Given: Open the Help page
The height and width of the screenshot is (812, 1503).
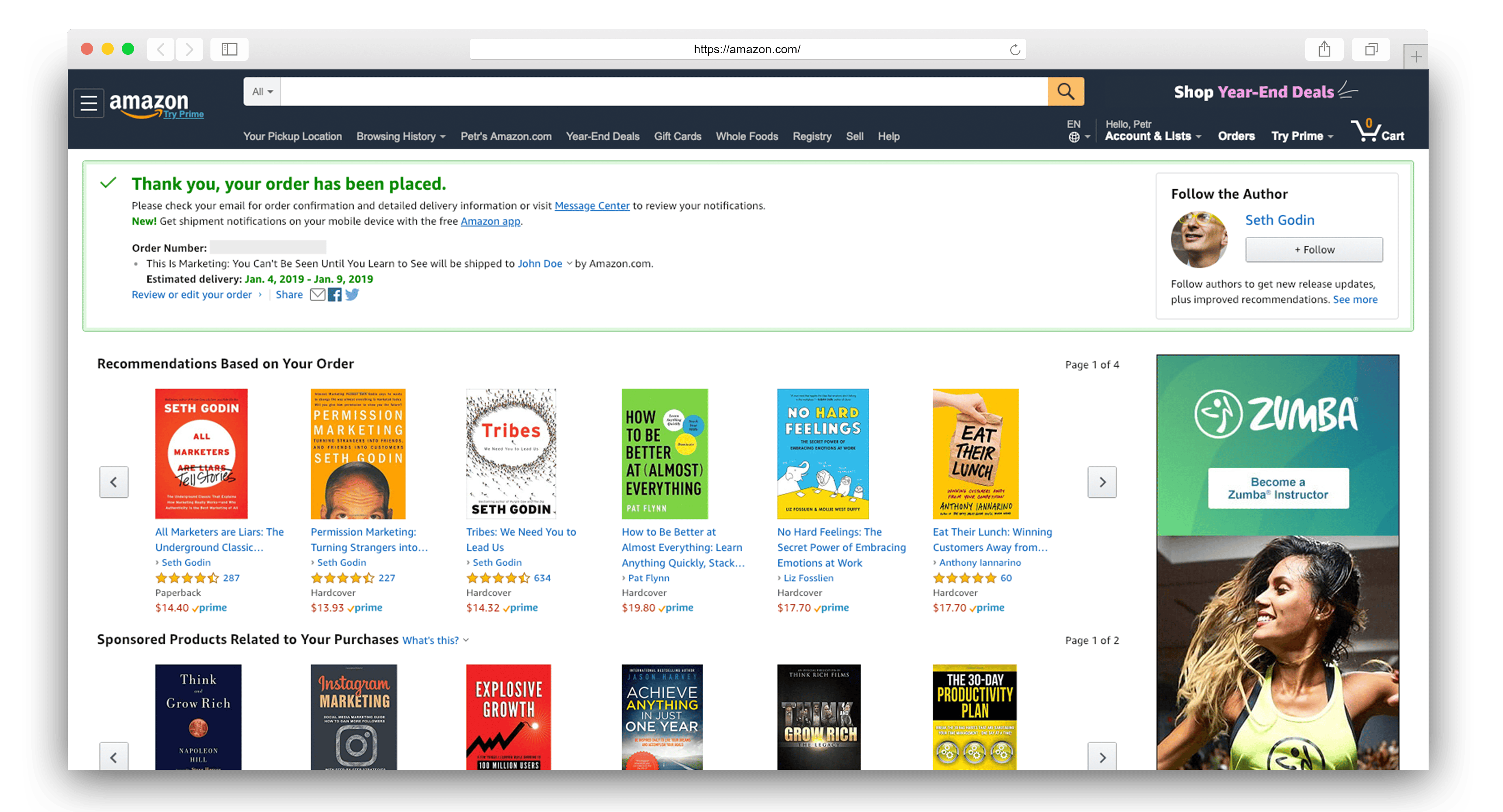Looking at the screenshot, I should point(889,136).
